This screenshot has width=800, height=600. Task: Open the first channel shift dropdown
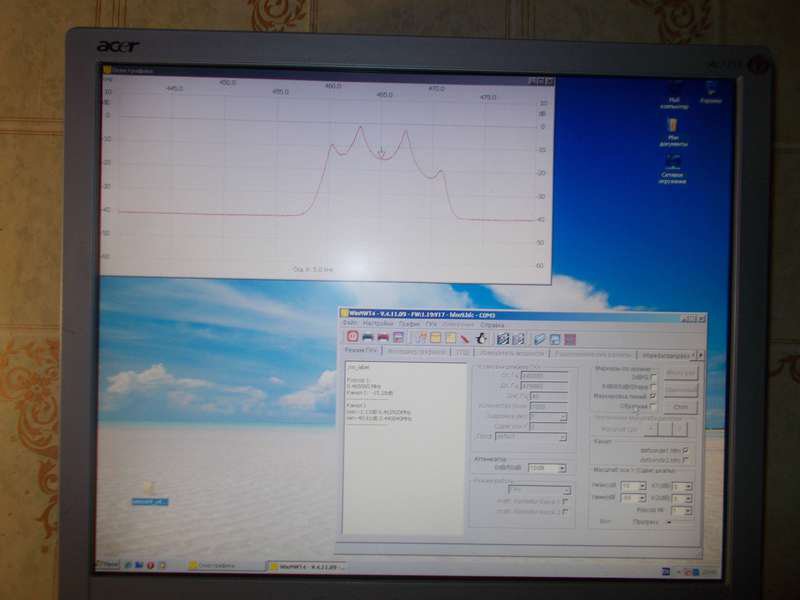(x=682, y=486)
